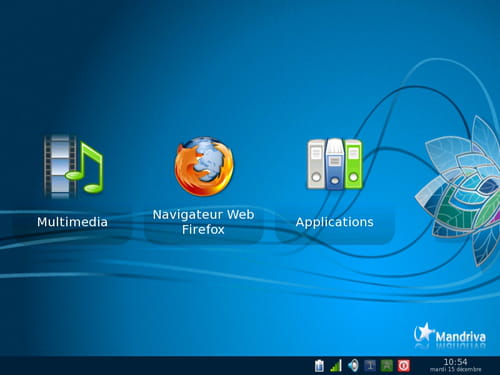Click the Mandriva wordmark text
The width and height of the screenshot is (500, 375).
click(461, 336)
